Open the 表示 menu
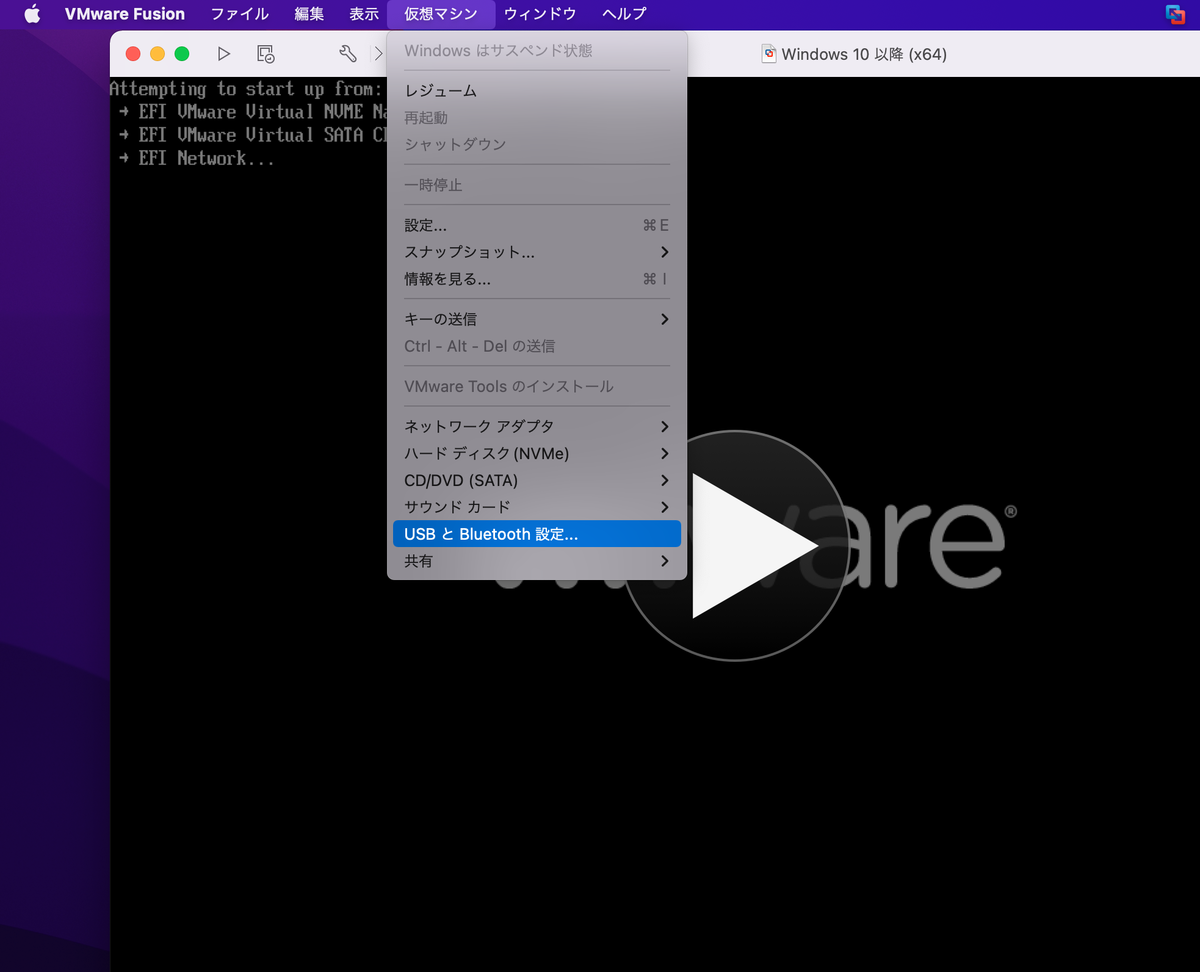Screen dimensions: 1200x972 point(364,14)
